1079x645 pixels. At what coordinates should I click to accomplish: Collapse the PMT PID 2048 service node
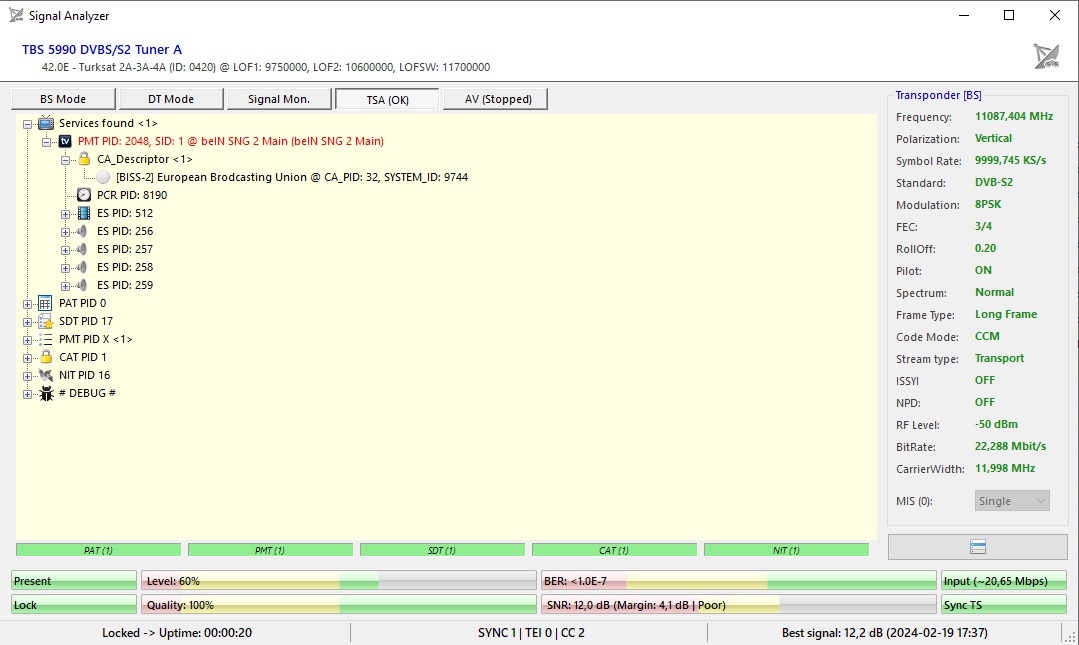coord(46,142)
